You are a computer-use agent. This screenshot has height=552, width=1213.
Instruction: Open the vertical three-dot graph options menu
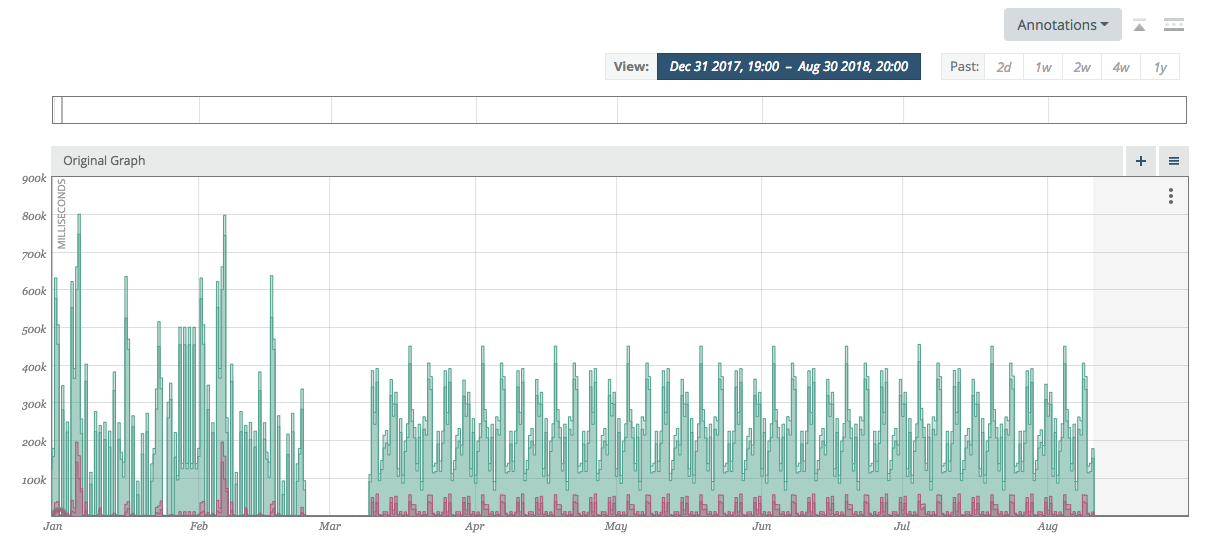coord(1171,196)
